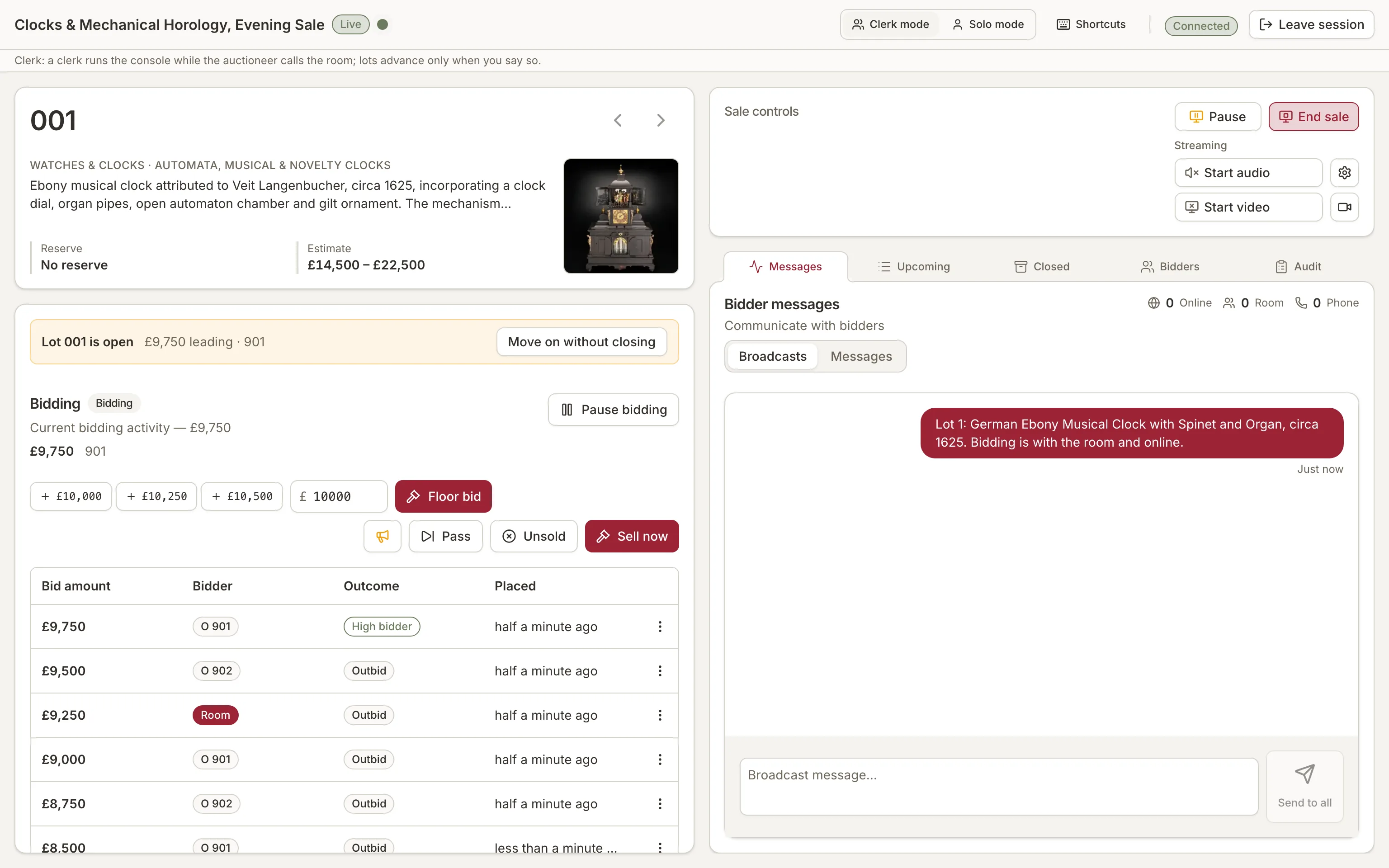The image size is (1389, 868).
Task: Open the Messages tab
Action: [x=785, y=267]
